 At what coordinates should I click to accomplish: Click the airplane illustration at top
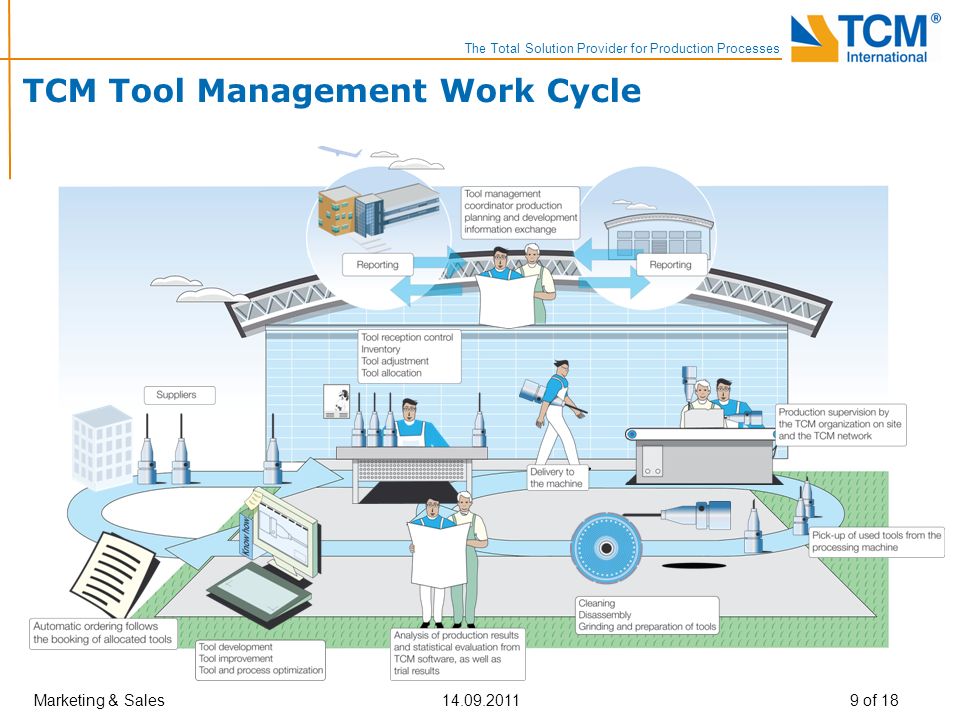tap(340, 151)
